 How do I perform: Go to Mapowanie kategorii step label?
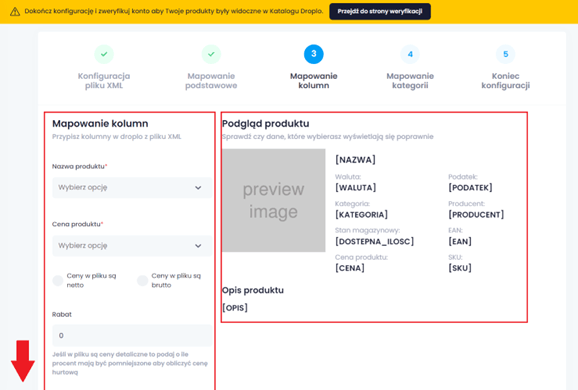click(410, 81)
